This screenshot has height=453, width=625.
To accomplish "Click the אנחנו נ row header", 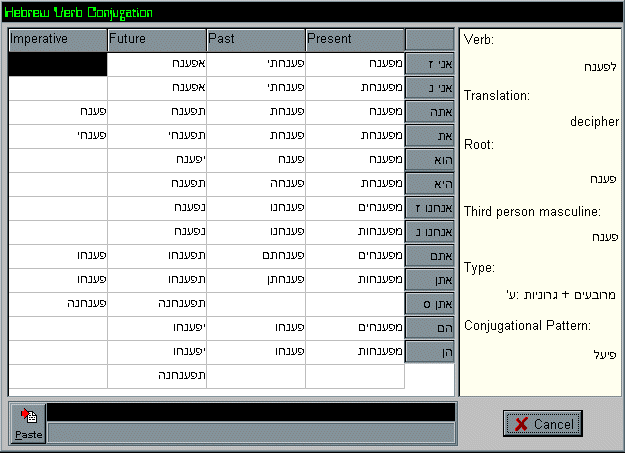I will point(430,232).
